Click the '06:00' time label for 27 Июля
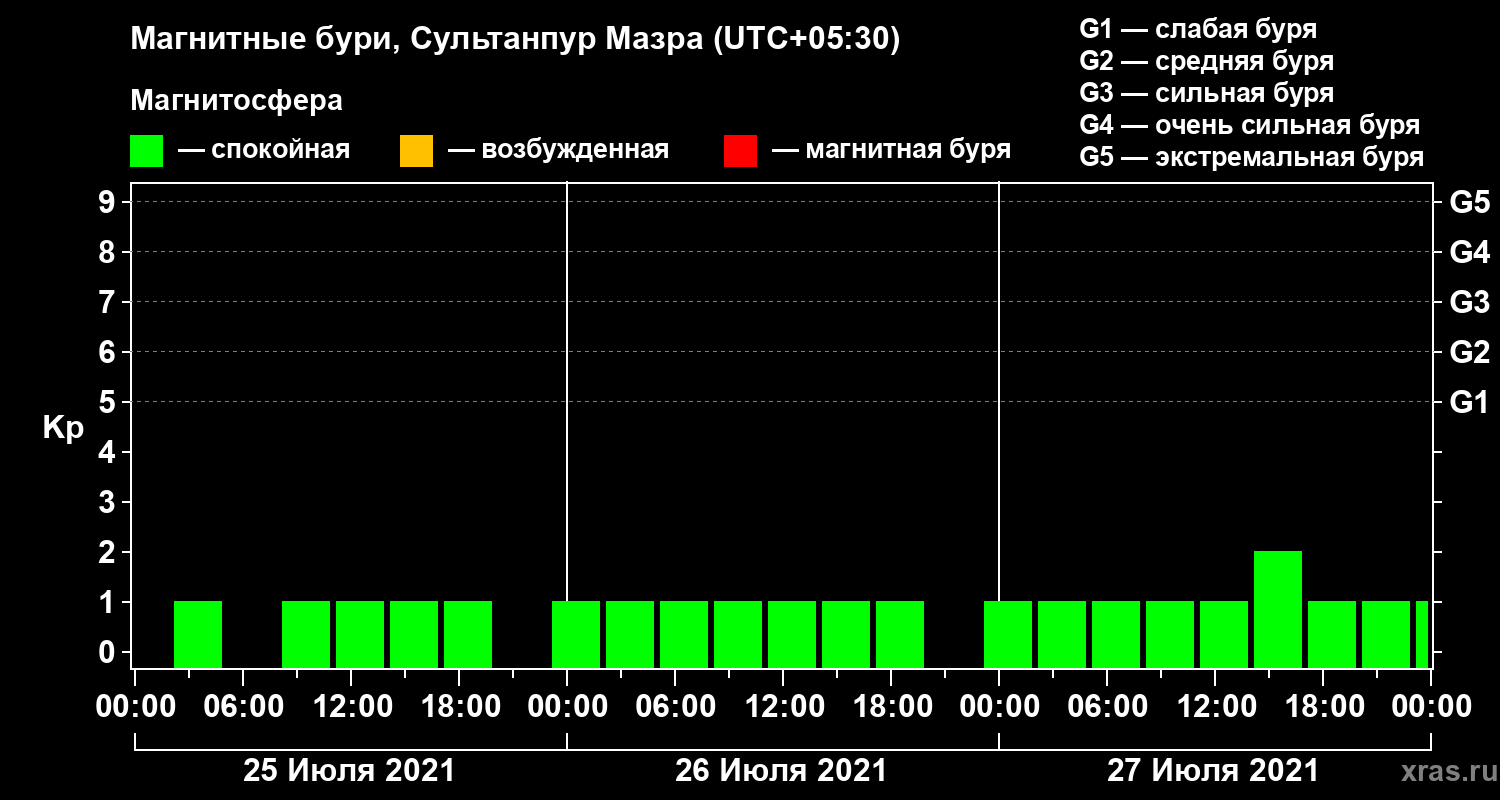This screenshot has height=800, width=1500. click(x=1107, y=707)
